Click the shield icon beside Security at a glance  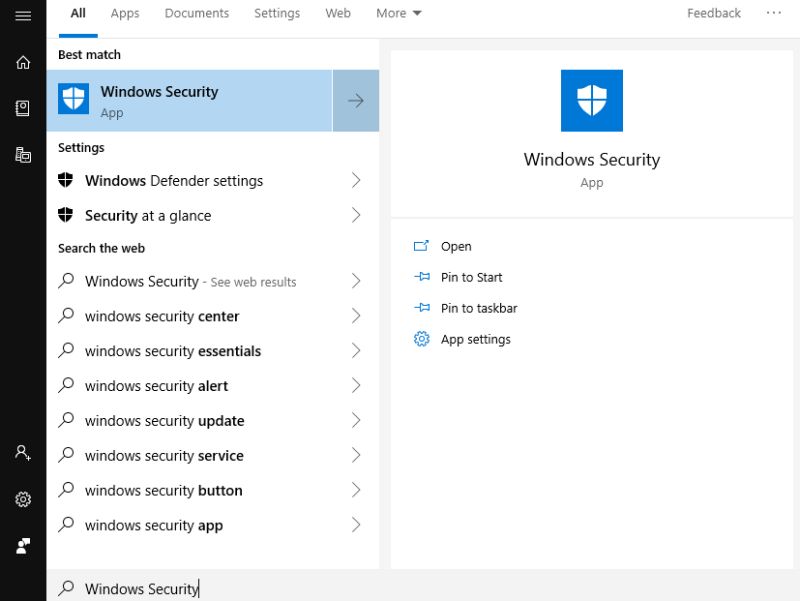click(x=65, y=215)
